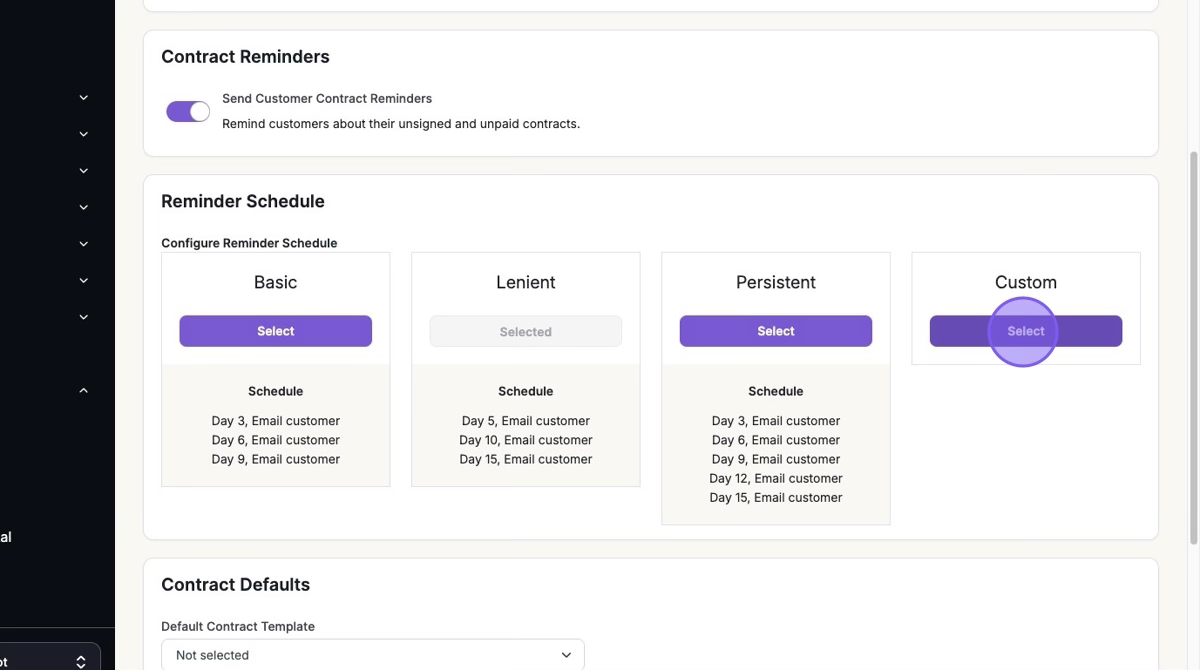Screen dimensions: 1200x670
Task: Click the Contract Defaults heading
Action: point(235,585)
